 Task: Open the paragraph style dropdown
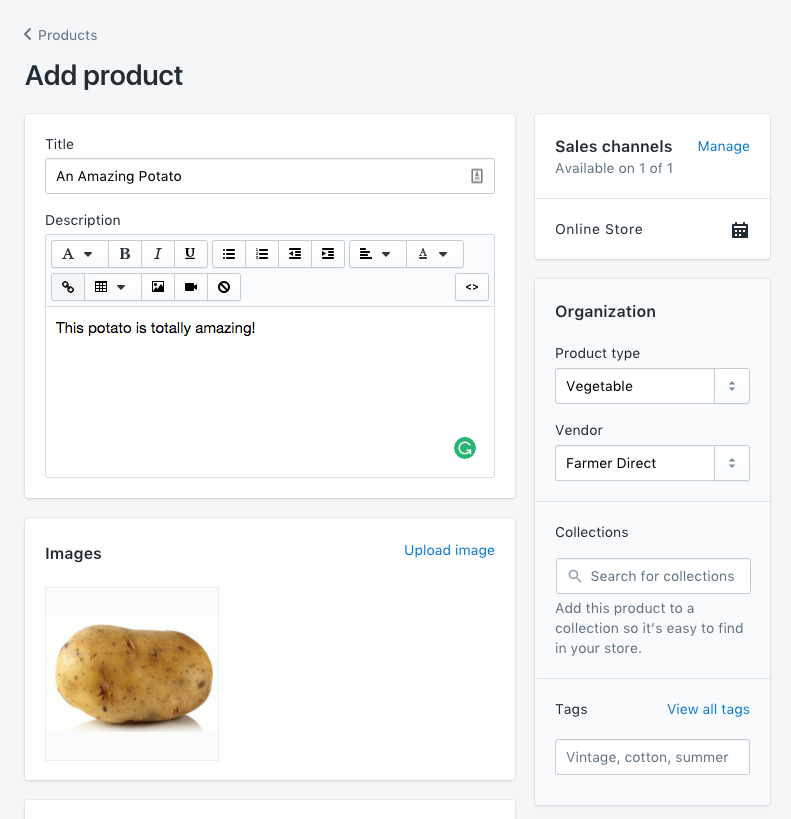[78, 253]
